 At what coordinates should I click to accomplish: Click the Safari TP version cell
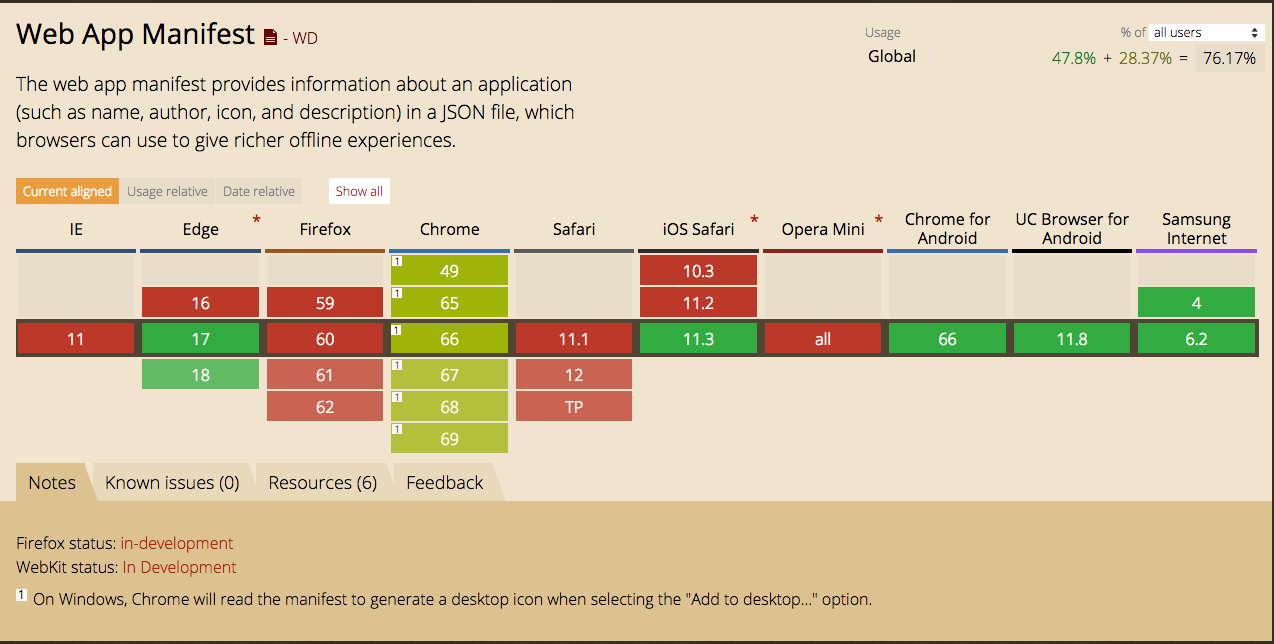coord(574,407)
